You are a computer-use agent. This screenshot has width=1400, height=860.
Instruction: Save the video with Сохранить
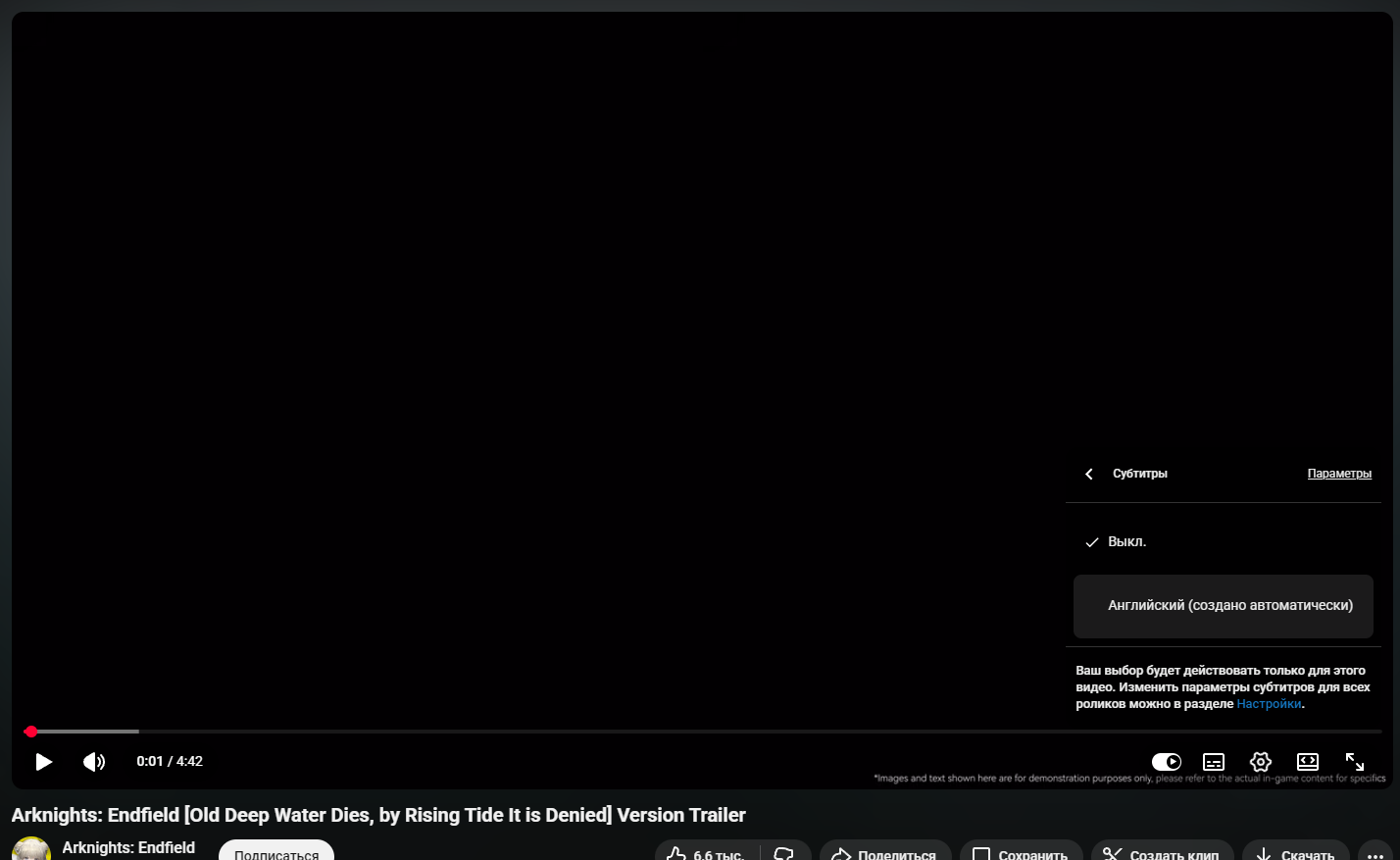[x=1022, y=851]
